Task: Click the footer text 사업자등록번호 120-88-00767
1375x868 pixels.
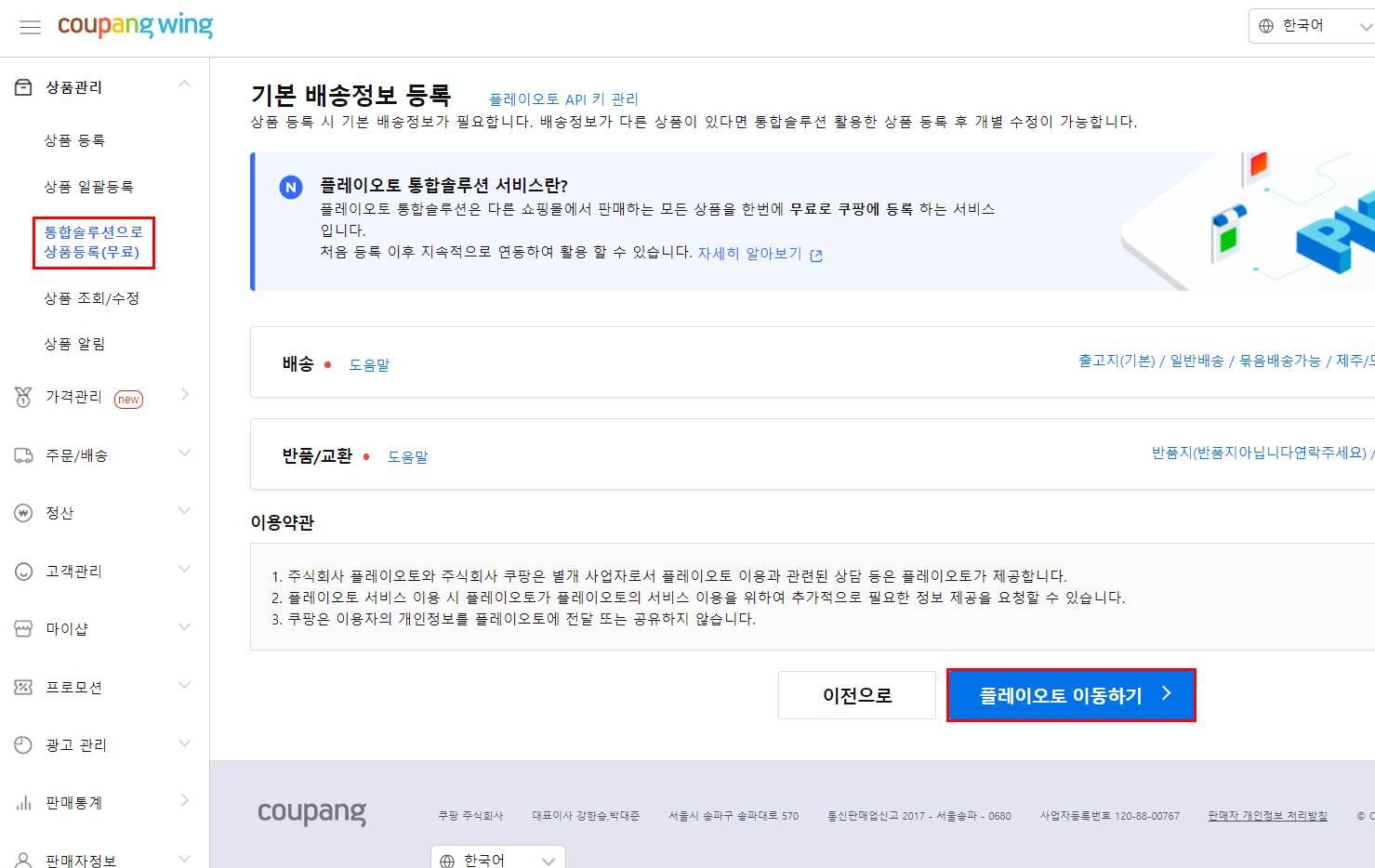Action: [x=1109, y=816]
